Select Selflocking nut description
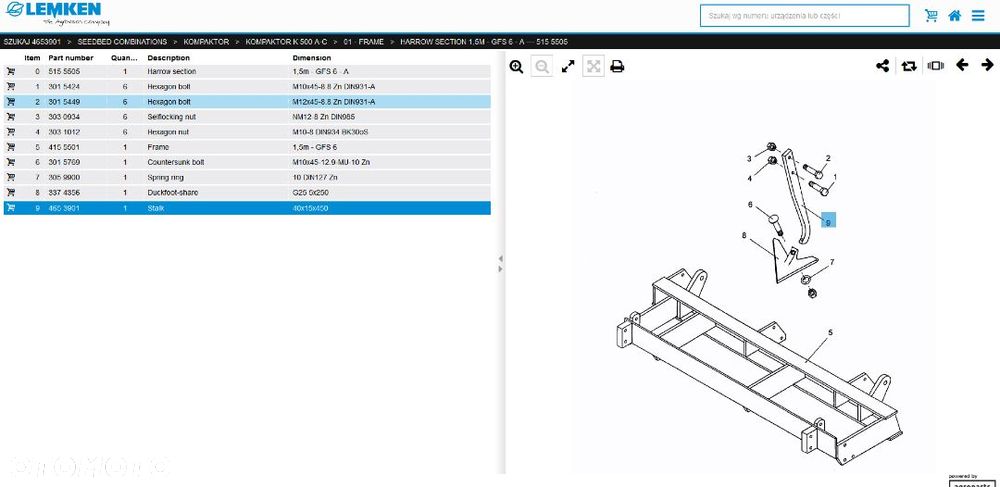1000x487 pixels. (172, 117)
